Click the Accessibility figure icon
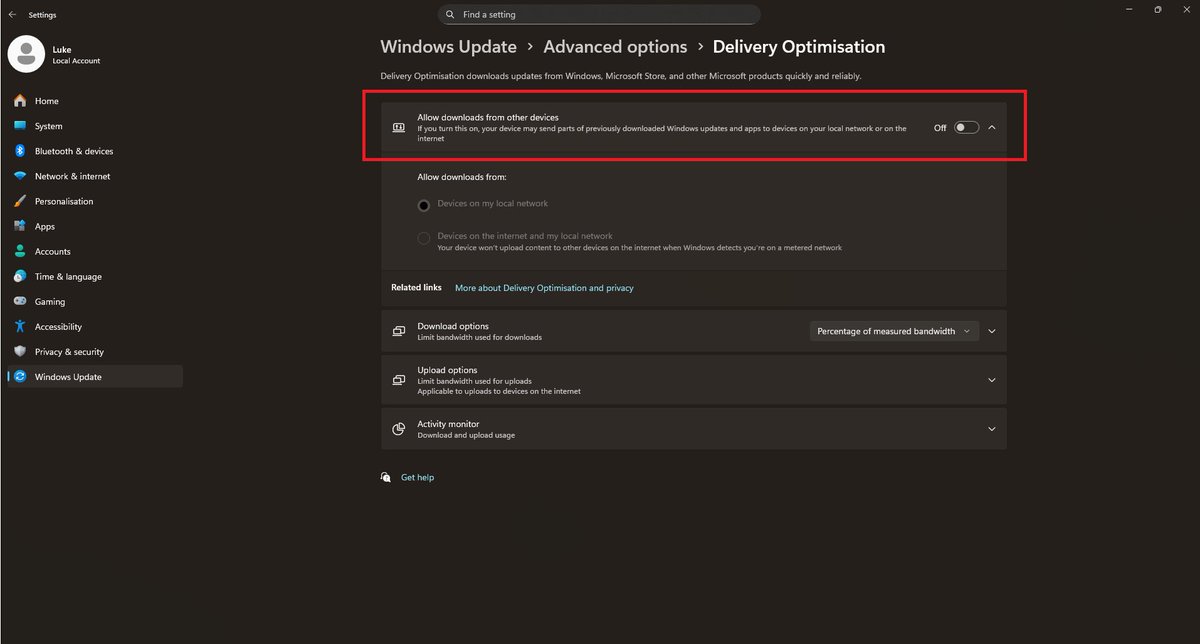Screen dimensions: 1200x644 20,326
